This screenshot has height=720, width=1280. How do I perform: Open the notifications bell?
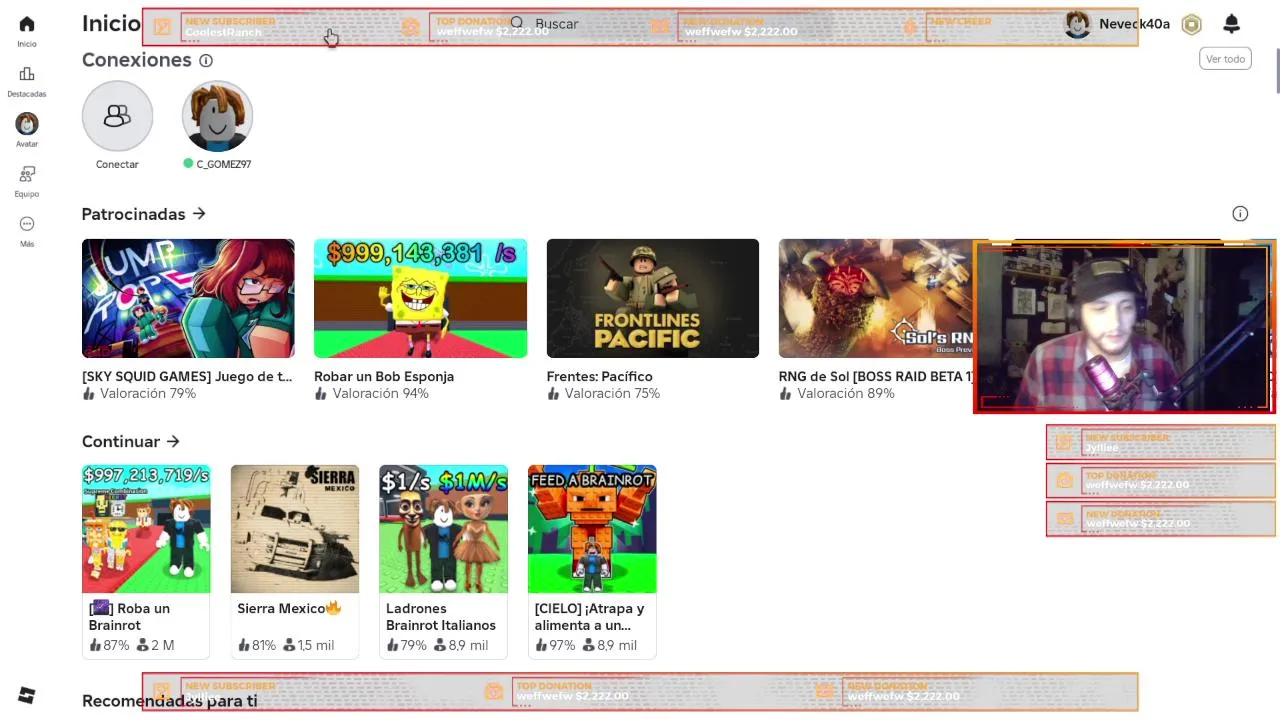click(x=1232, y=24)
